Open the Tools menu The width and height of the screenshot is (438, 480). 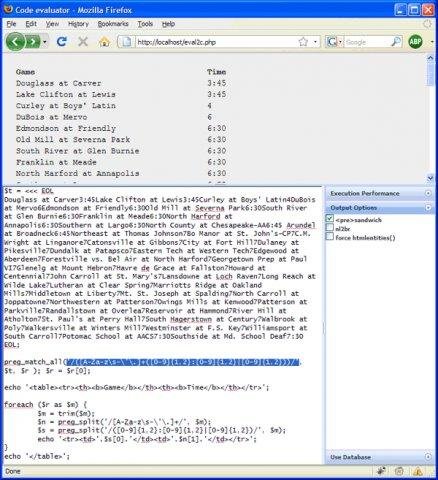(145, 24)
